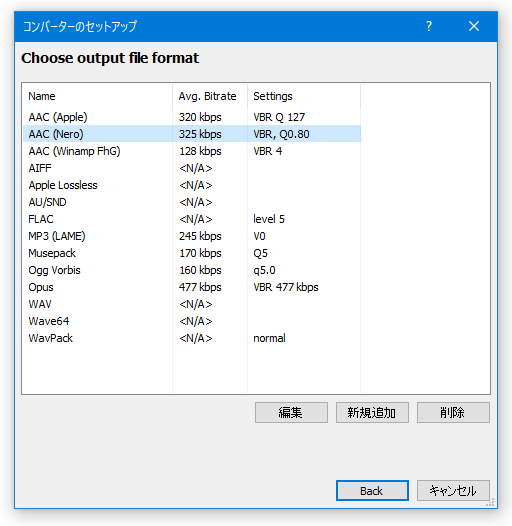Click the help question mark icon

[428, 26]
